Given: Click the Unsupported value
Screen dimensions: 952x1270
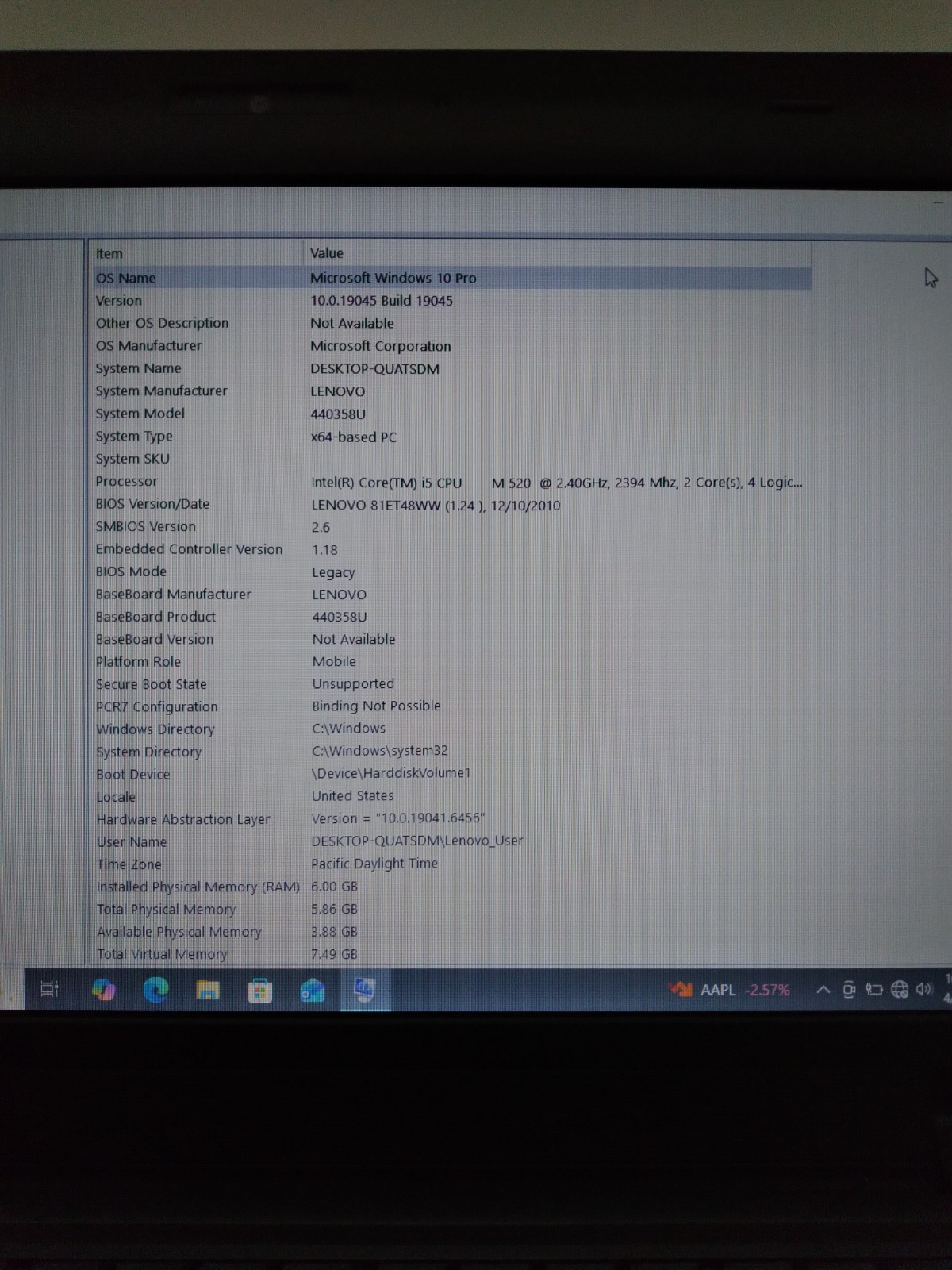Looking at the screenshot, I should pos(353,683).
